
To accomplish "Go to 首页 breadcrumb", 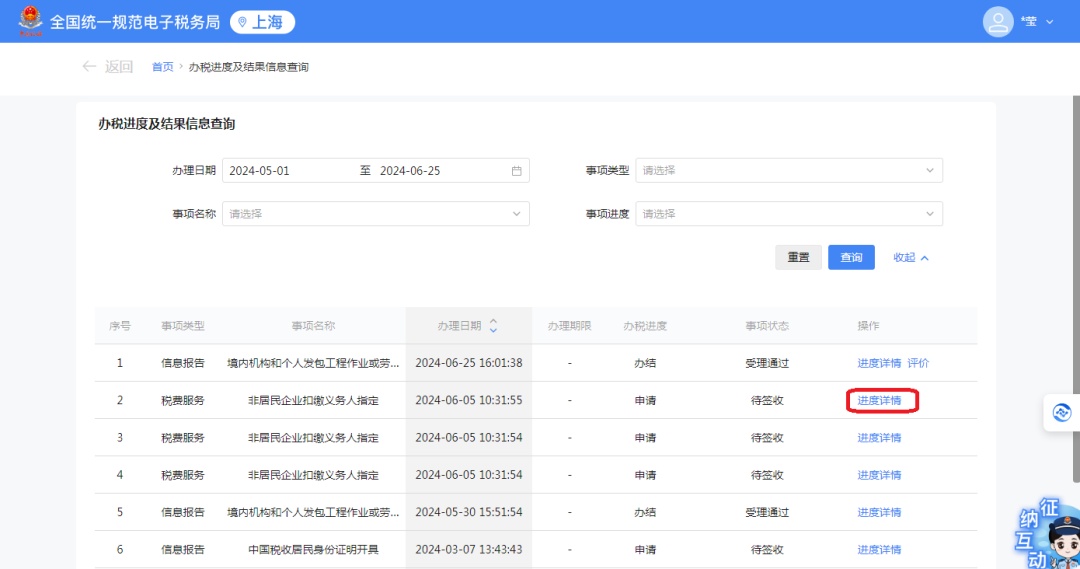I will [x=162, y=67].
